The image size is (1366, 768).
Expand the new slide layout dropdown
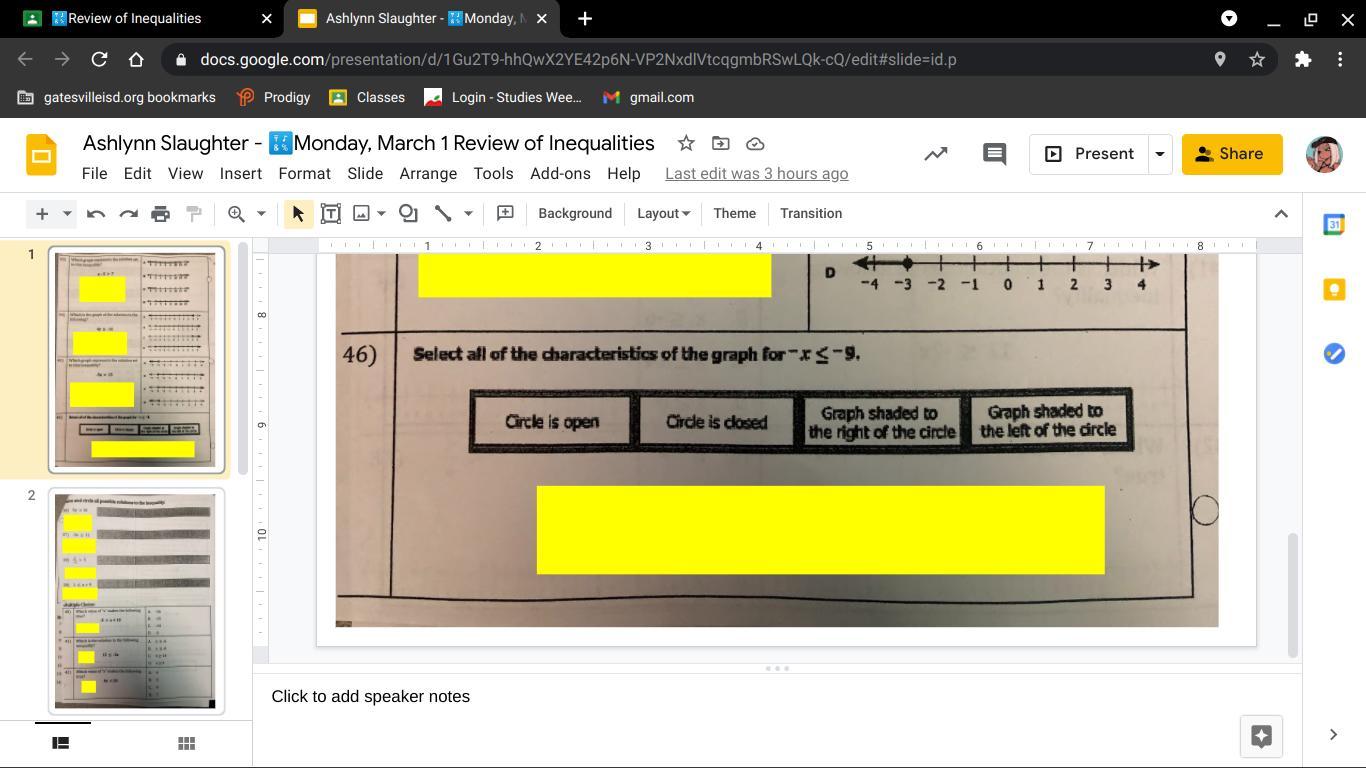(x=67, y=213)
